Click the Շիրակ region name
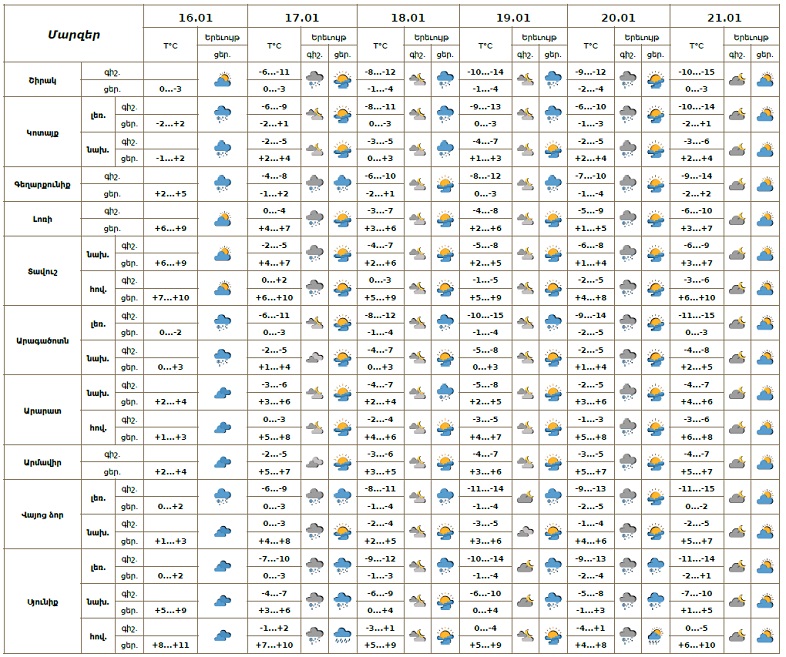 click(42, 80)
